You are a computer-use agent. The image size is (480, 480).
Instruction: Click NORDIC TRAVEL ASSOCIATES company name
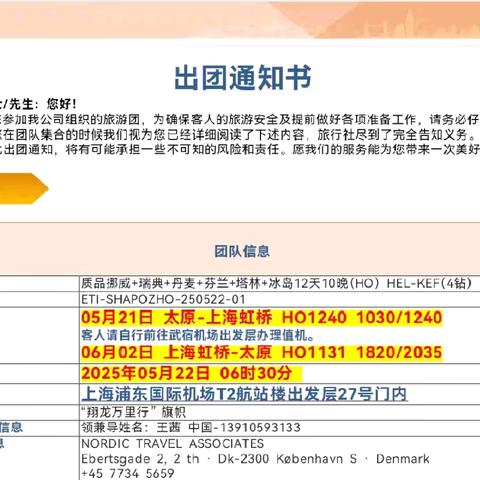tap(172, 444)
